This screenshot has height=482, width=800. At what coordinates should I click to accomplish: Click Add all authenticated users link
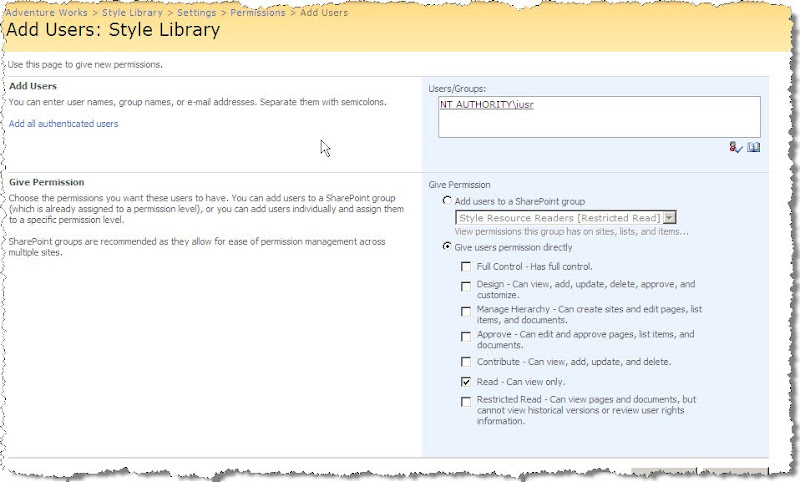click(63, 124)
